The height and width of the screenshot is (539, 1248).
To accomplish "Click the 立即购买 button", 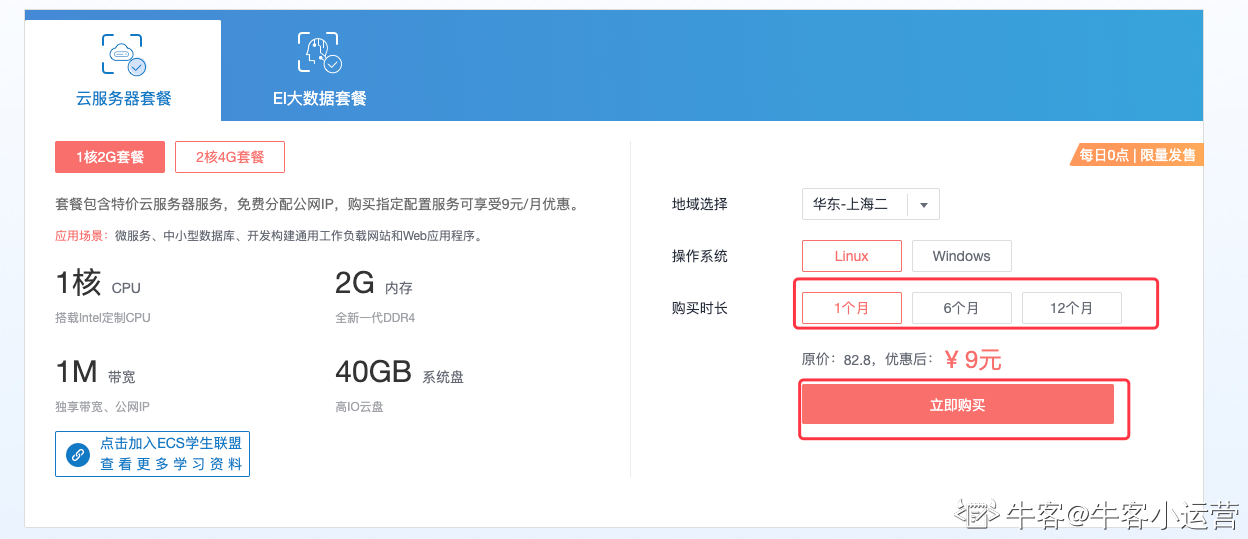I will pos(958,405).
